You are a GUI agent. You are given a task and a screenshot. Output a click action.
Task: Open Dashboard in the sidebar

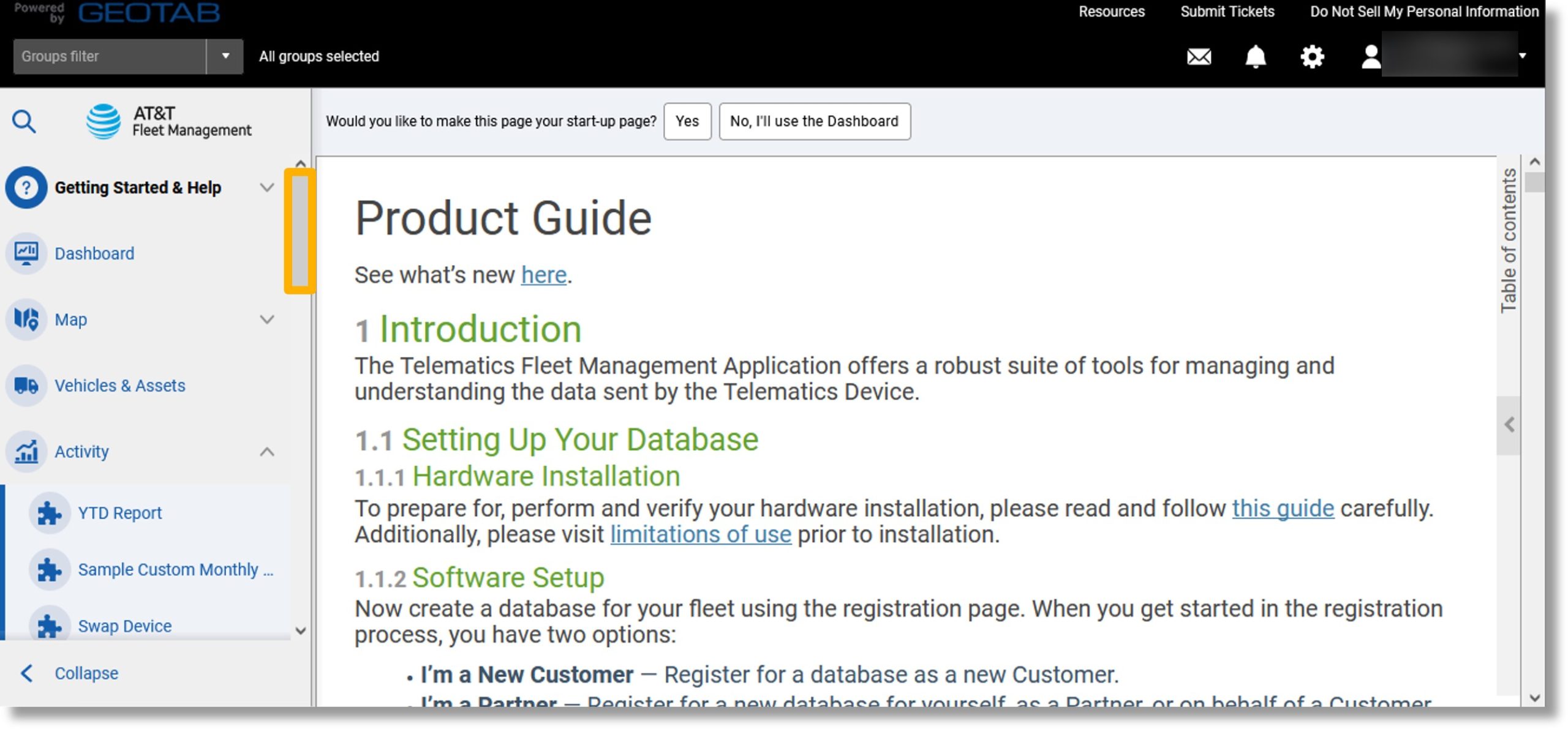[x=94, y=253]
